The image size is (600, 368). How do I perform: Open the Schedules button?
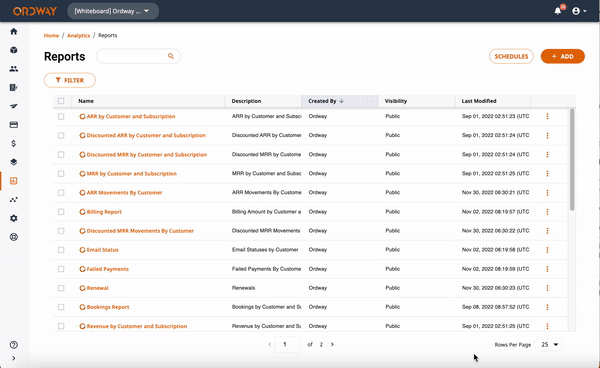coord(511,56)
